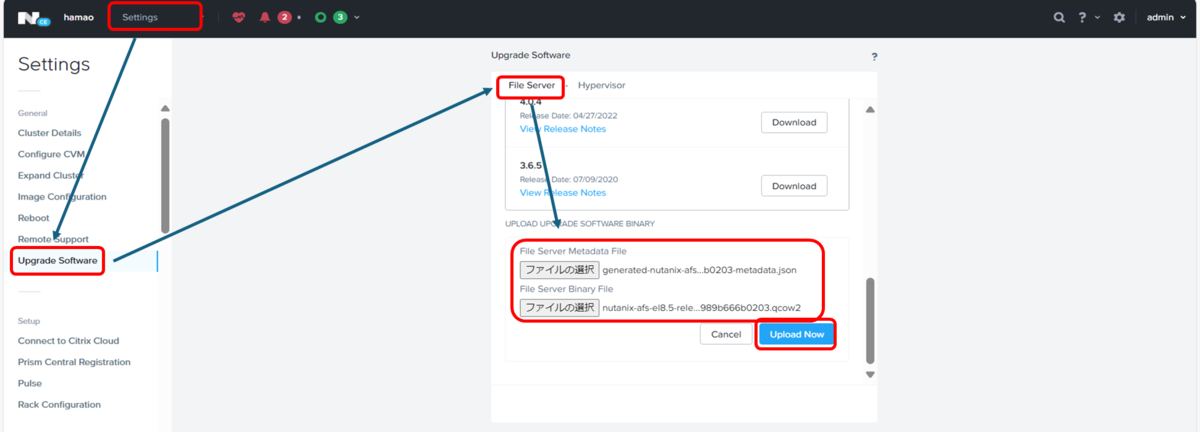Download File Server version 4.0.4
This screenshot has height=432, width=1200.
tap(794, 123)
